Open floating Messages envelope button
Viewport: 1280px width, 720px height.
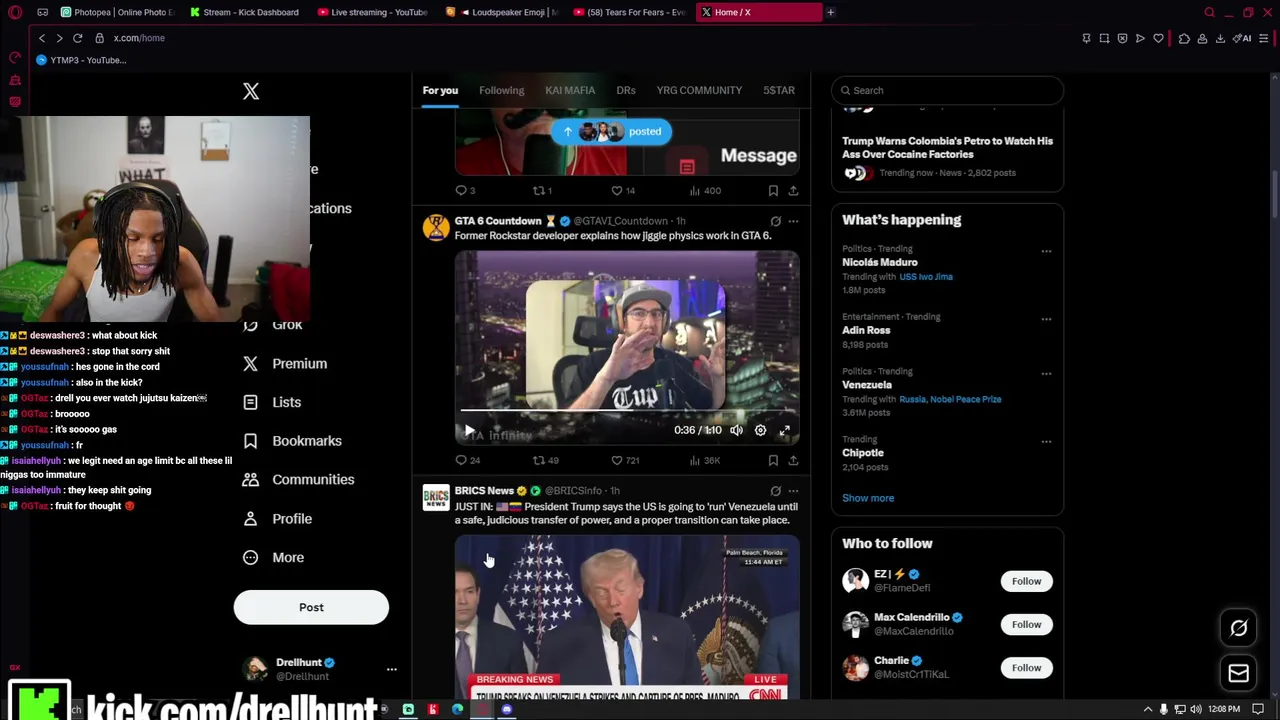[1238, 673]
